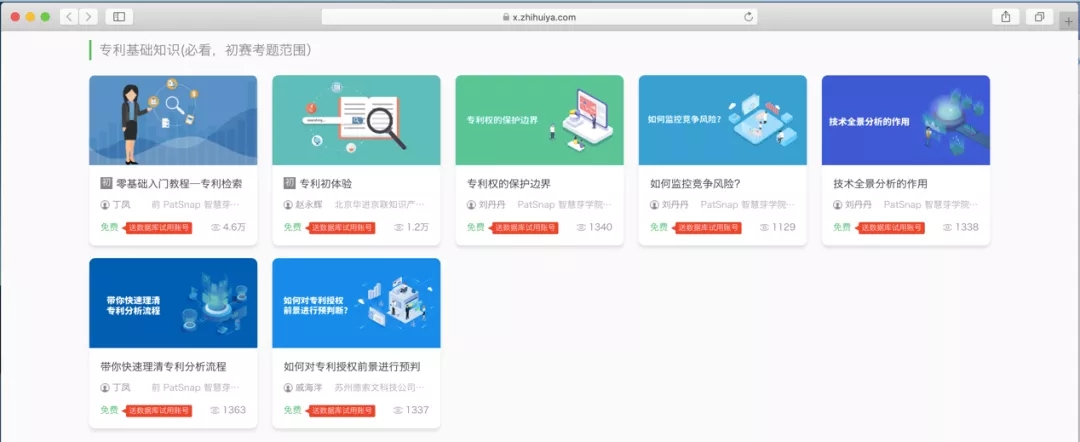Open thumbnail of 零基础入门教程一专利检索 course
Screen dimensions: 1080x442
click(x=173, y=120)
